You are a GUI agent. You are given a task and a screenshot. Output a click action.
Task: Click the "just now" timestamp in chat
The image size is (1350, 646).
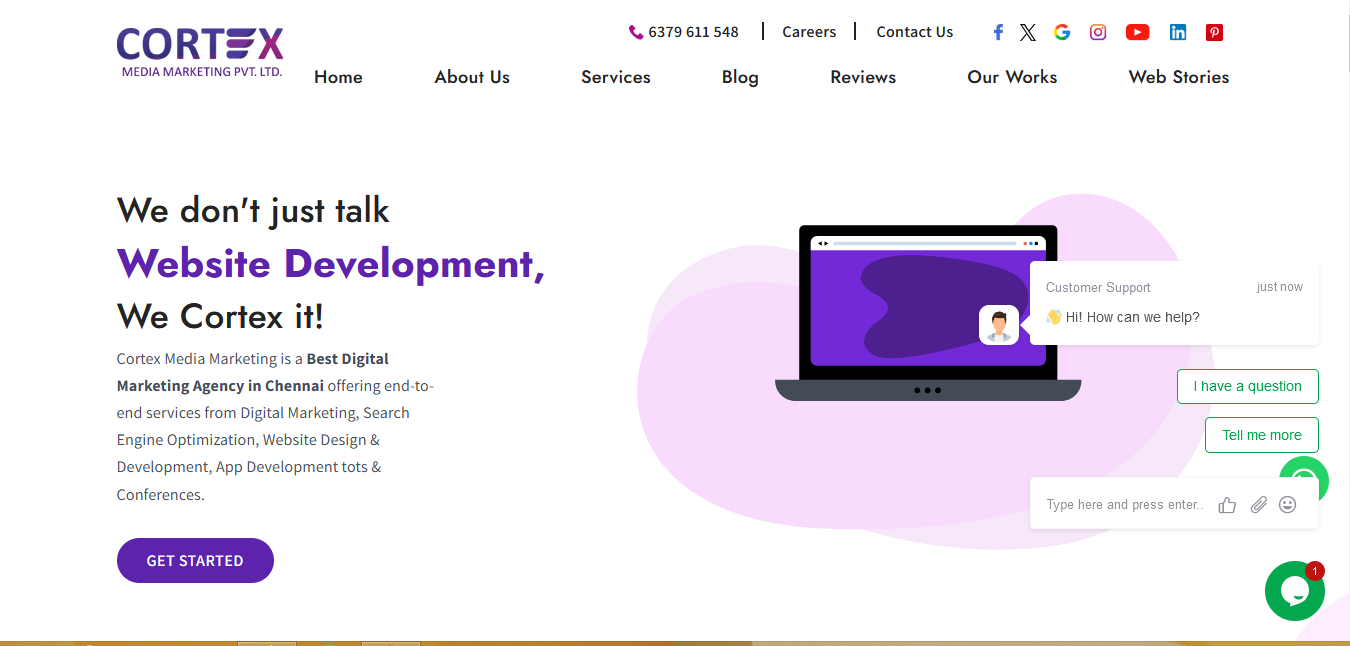pyautogui.click(x=1280, y=287)
